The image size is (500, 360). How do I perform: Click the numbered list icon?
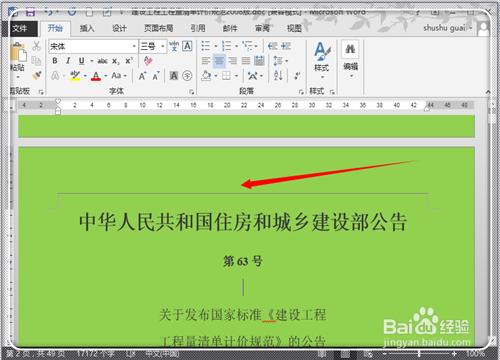(x=226, y=46)
